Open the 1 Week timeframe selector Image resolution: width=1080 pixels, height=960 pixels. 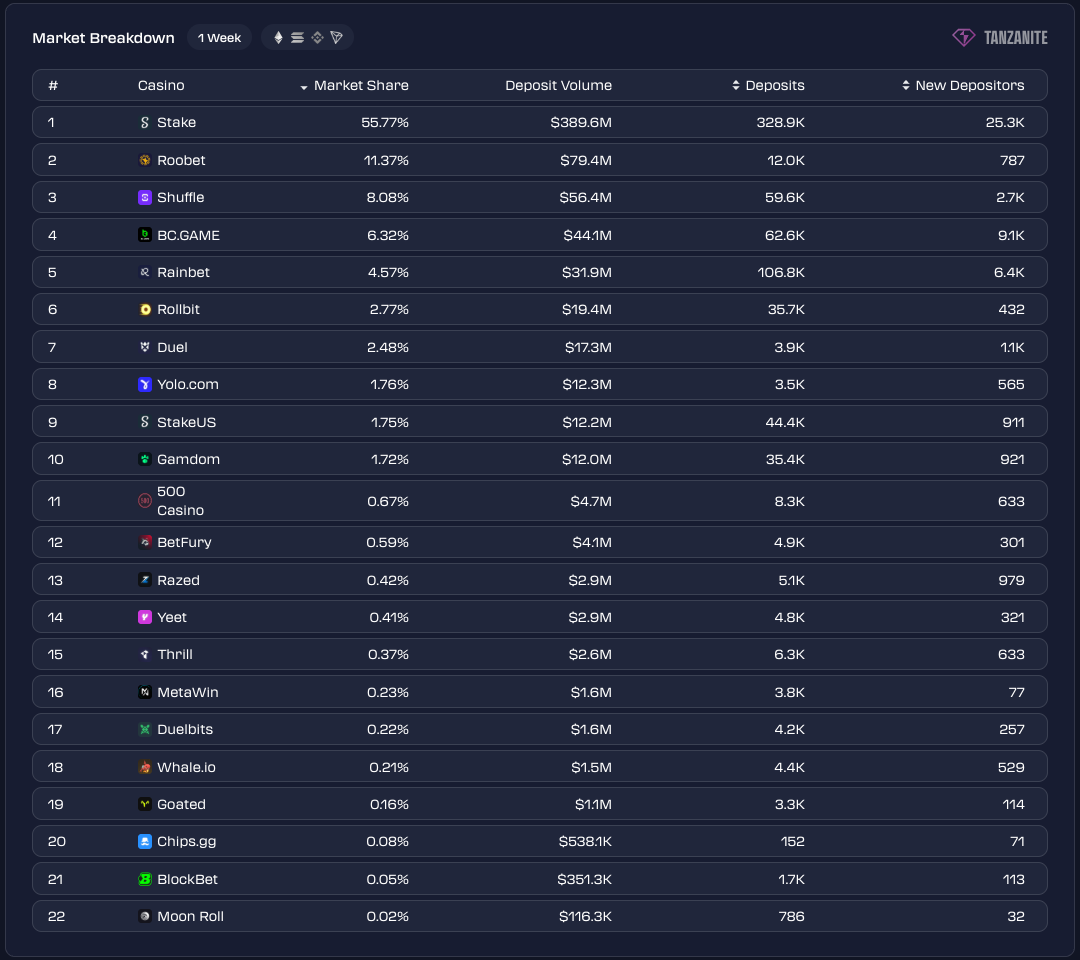[219, 38]
